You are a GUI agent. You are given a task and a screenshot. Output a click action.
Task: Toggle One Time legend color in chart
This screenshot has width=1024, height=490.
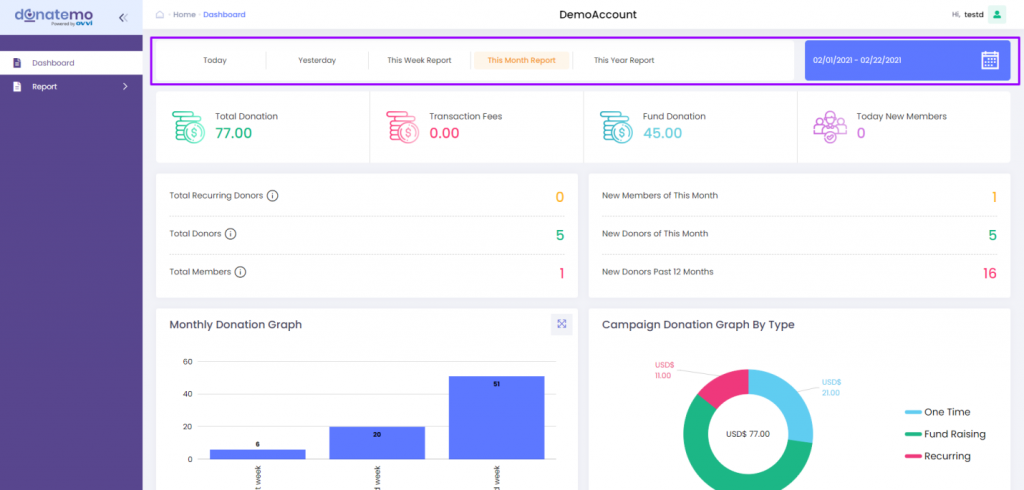[x=912, y=412]
